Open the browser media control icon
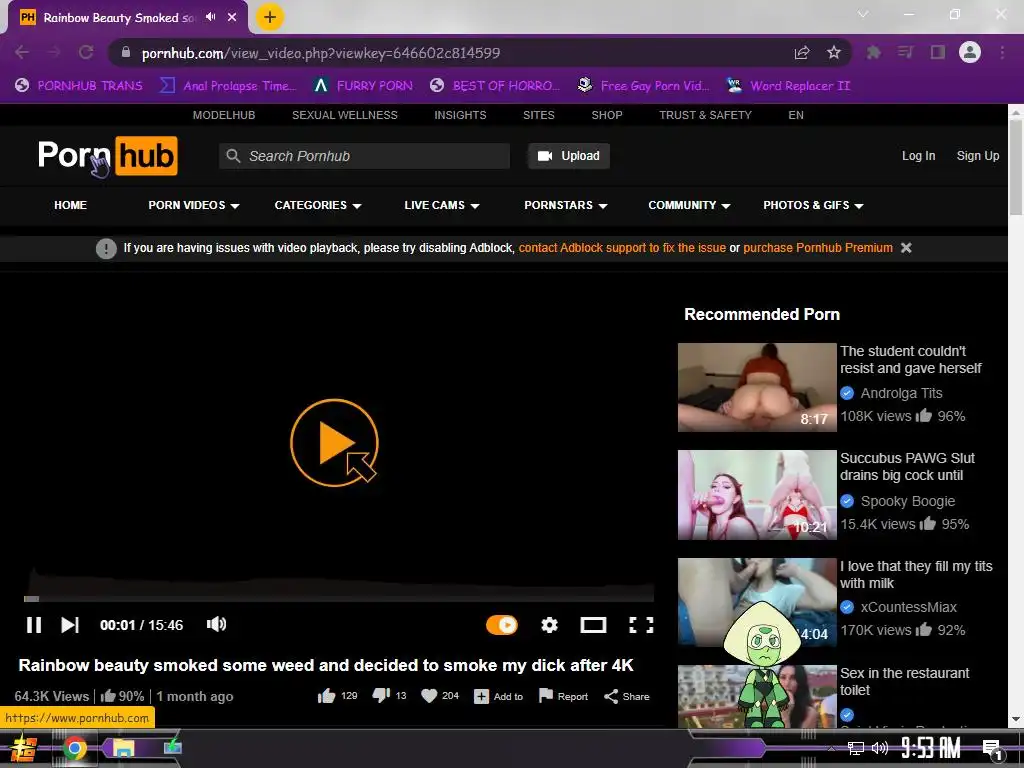Viewport: 1024px width, 768px height. [x=905, y=52]
